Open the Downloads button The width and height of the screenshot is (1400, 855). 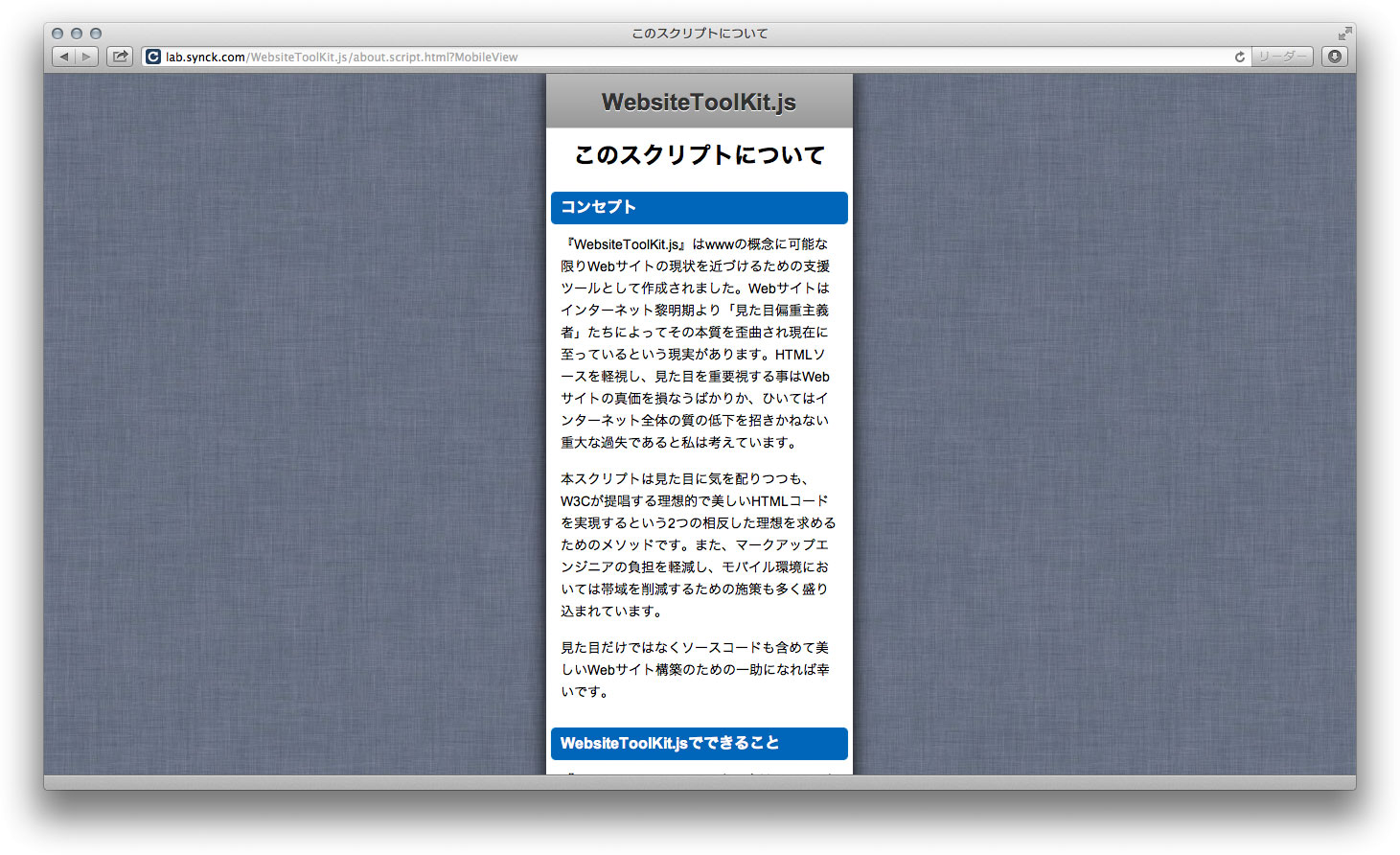tap(1335, 57)
